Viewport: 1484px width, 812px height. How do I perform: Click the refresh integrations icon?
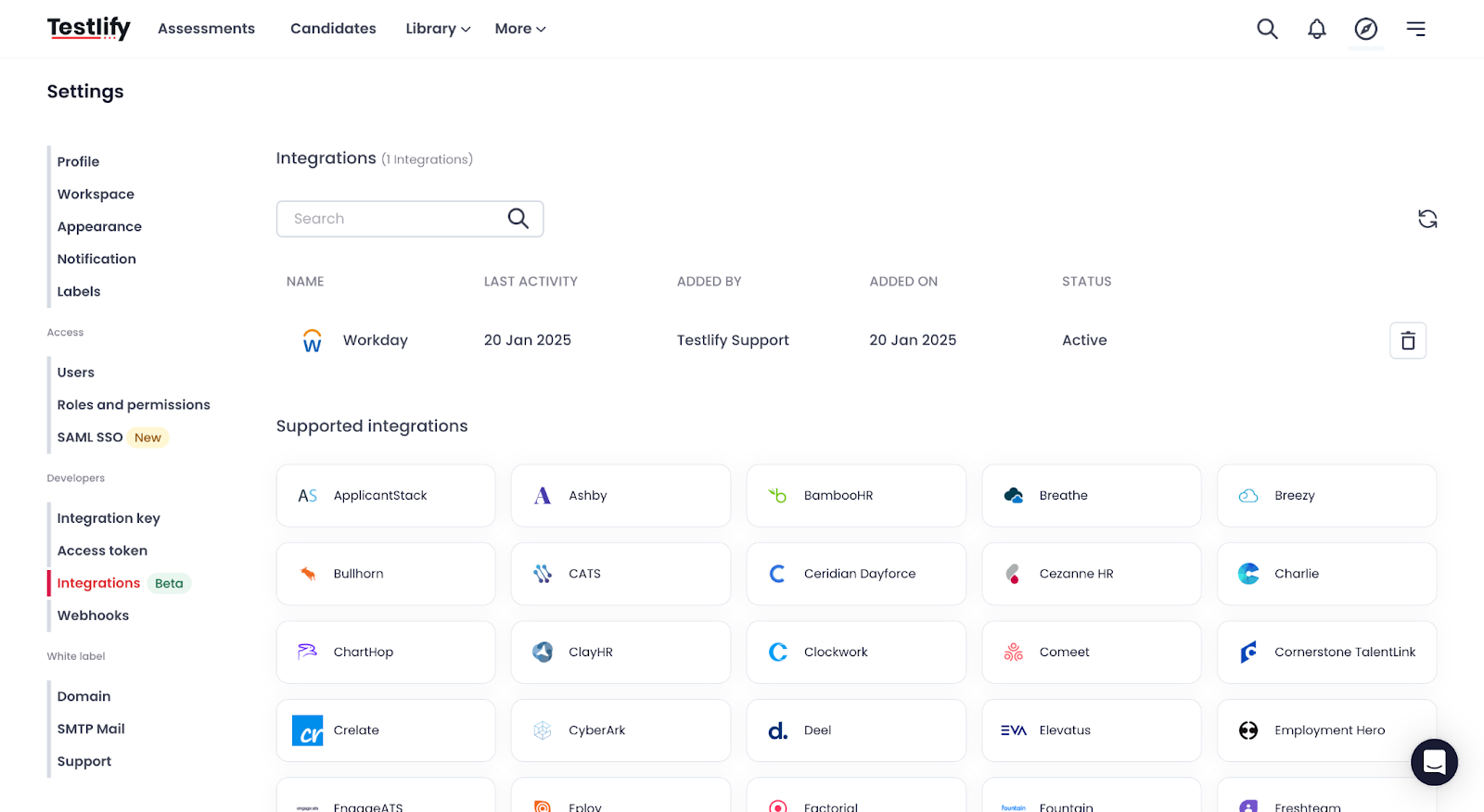[x=1427, y=219]
